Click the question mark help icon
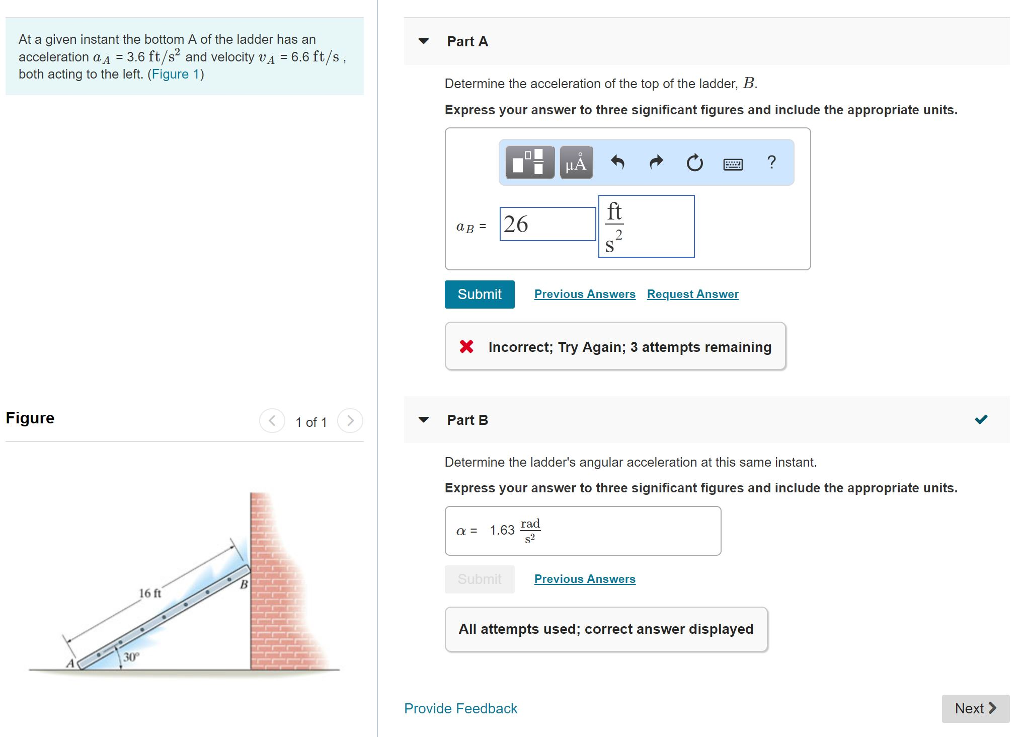The image size is (1024, 737). (x=770, y=162)
